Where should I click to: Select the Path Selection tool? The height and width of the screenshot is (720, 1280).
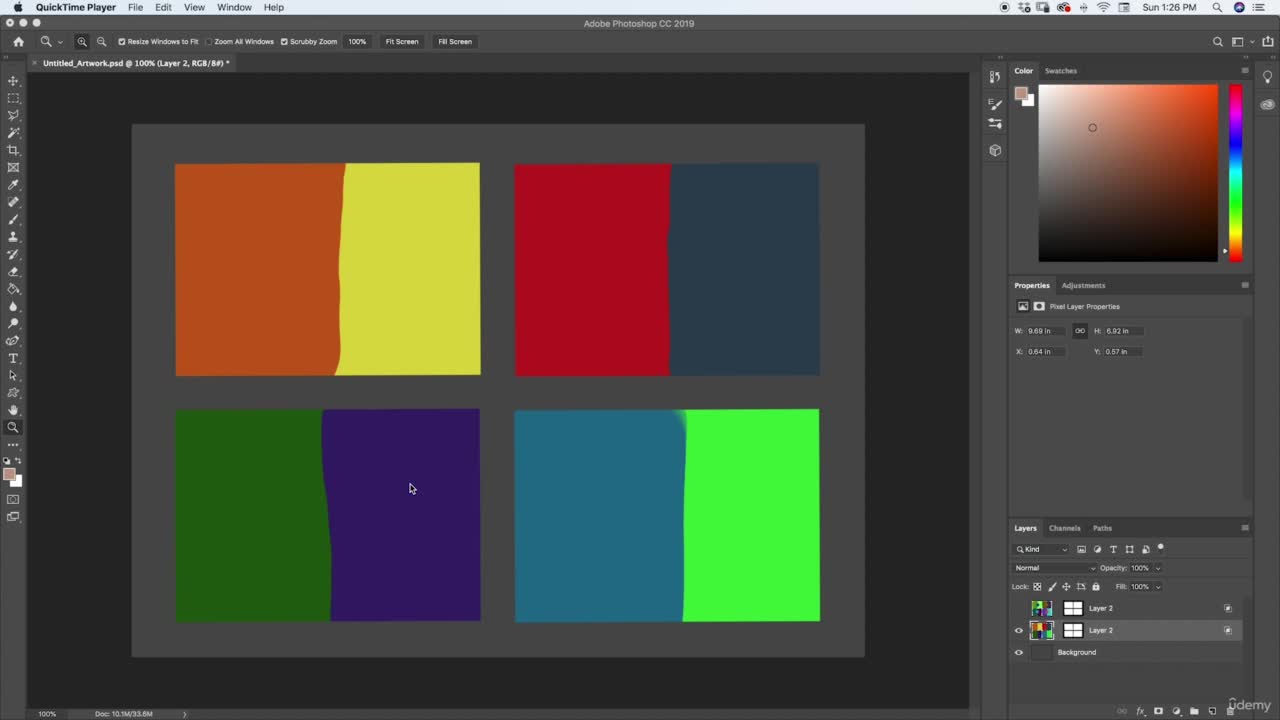[13, 375]
